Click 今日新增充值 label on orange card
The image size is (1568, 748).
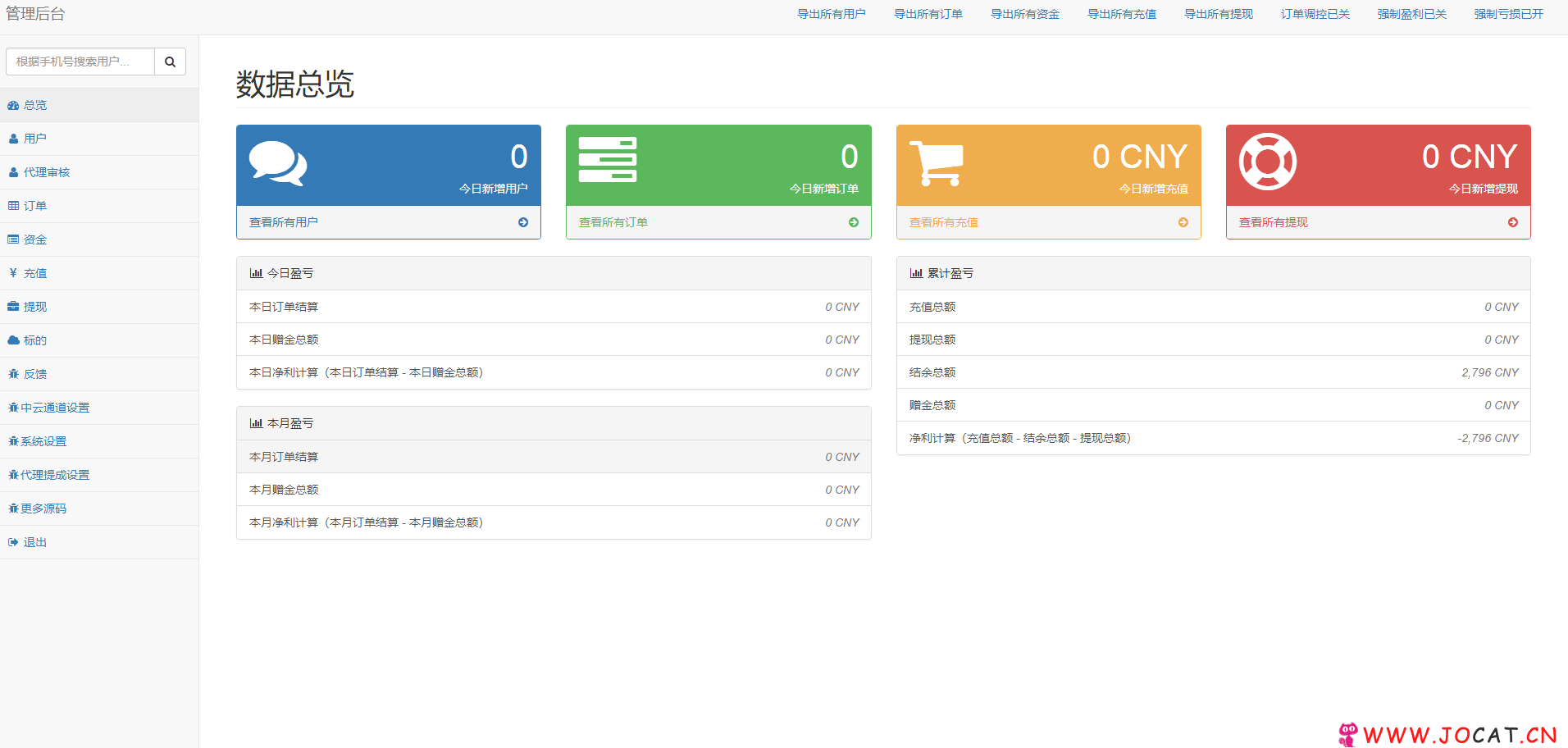click(1154, 189)
